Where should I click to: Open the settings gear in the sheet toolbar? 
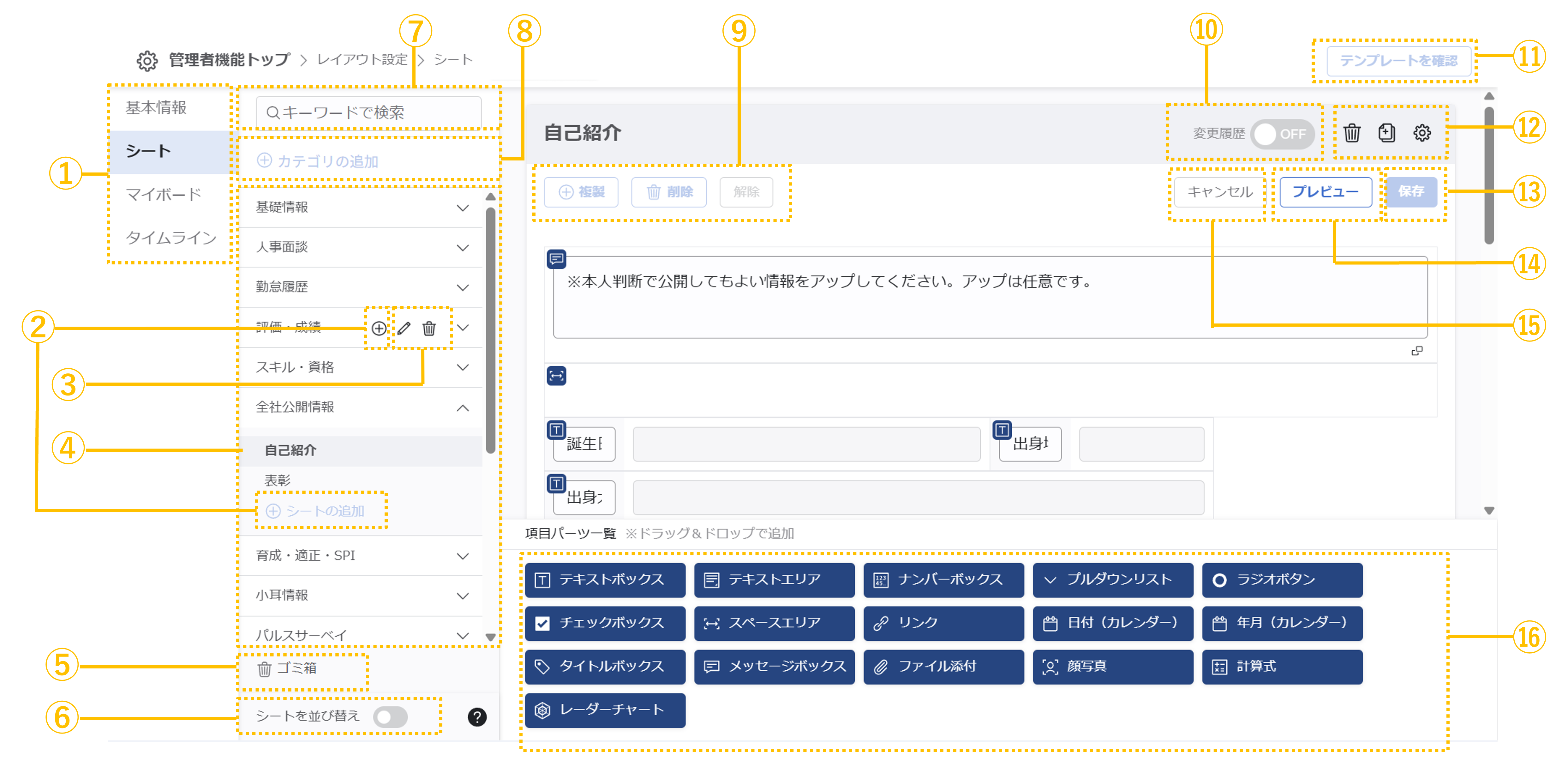(x=1422, y=133)
